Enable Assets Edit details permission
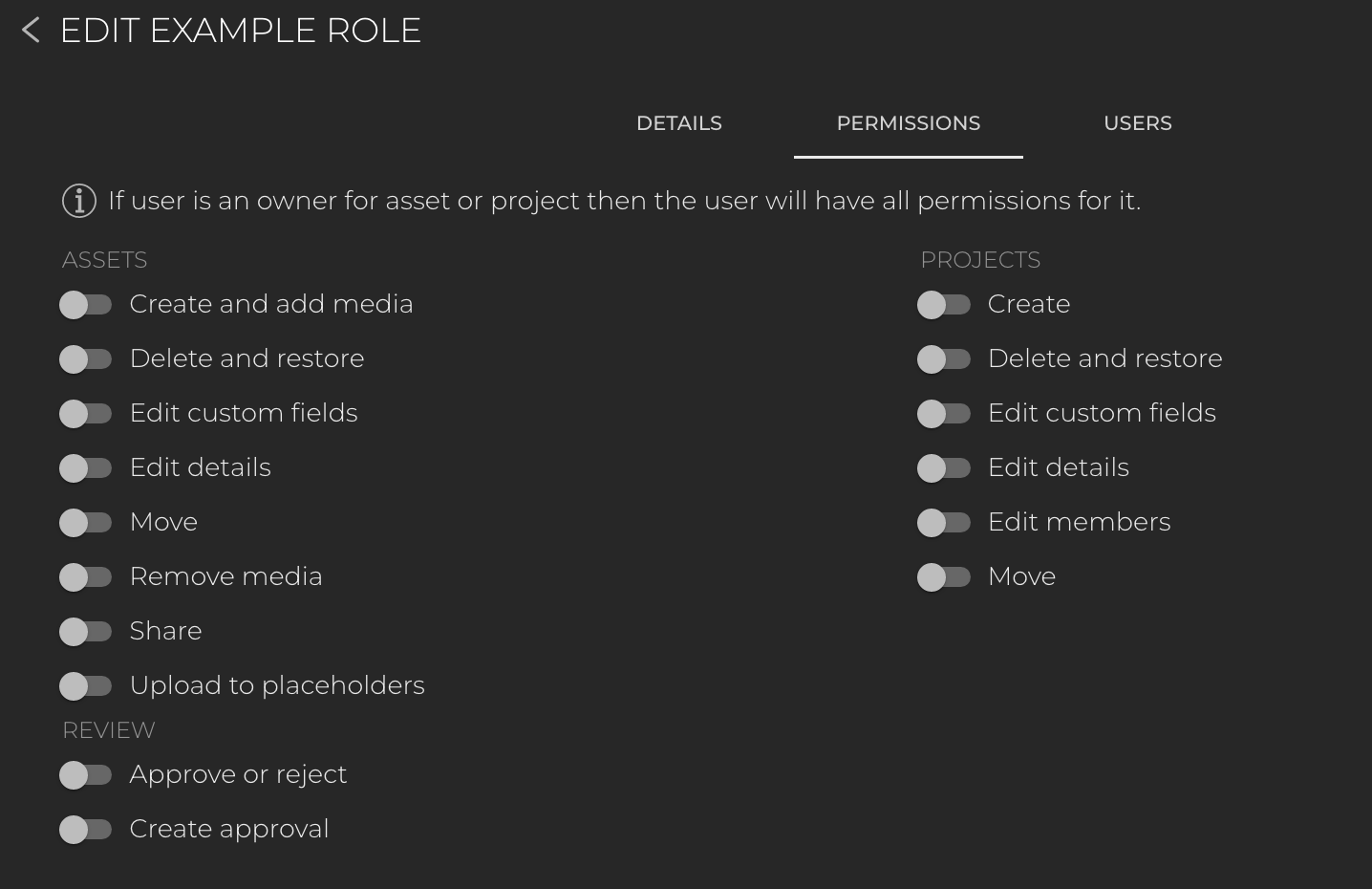 click(x=86, y=468)
